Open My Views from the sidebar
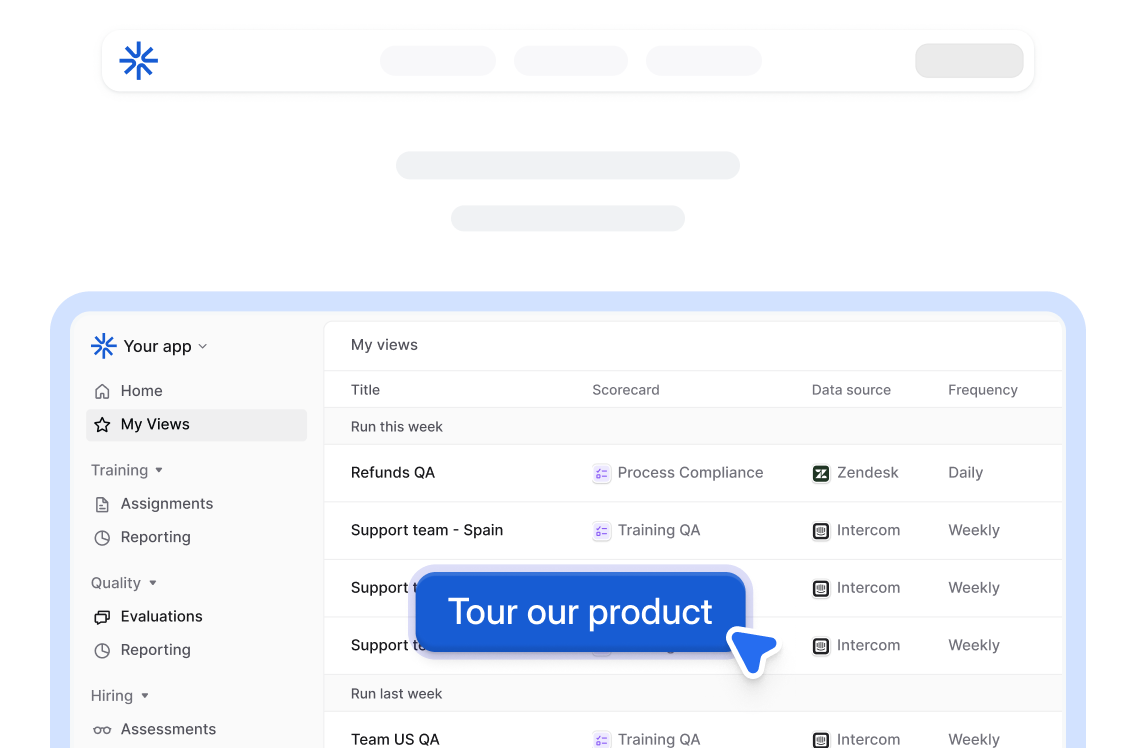This screenshot has height=748, width=1136. coord(155,424)
